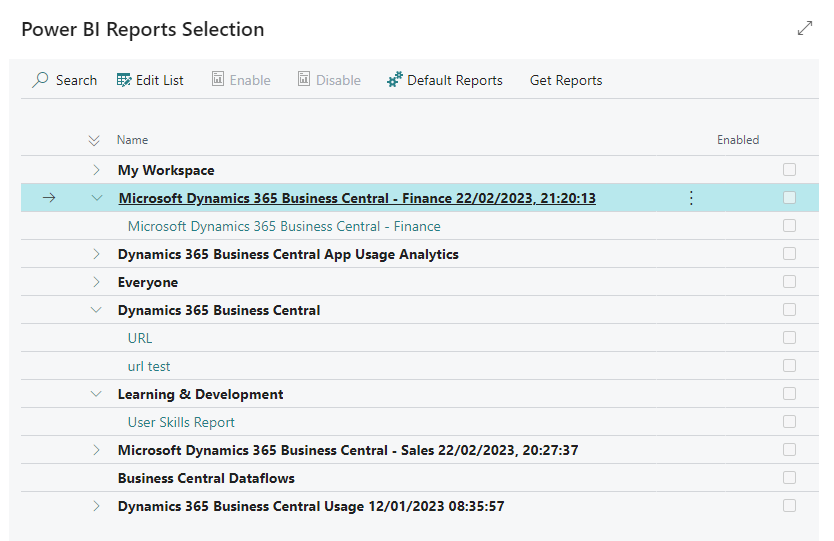
Task: Click the row selector arrow beside the Finance workspace
Action: pos(49,198)
